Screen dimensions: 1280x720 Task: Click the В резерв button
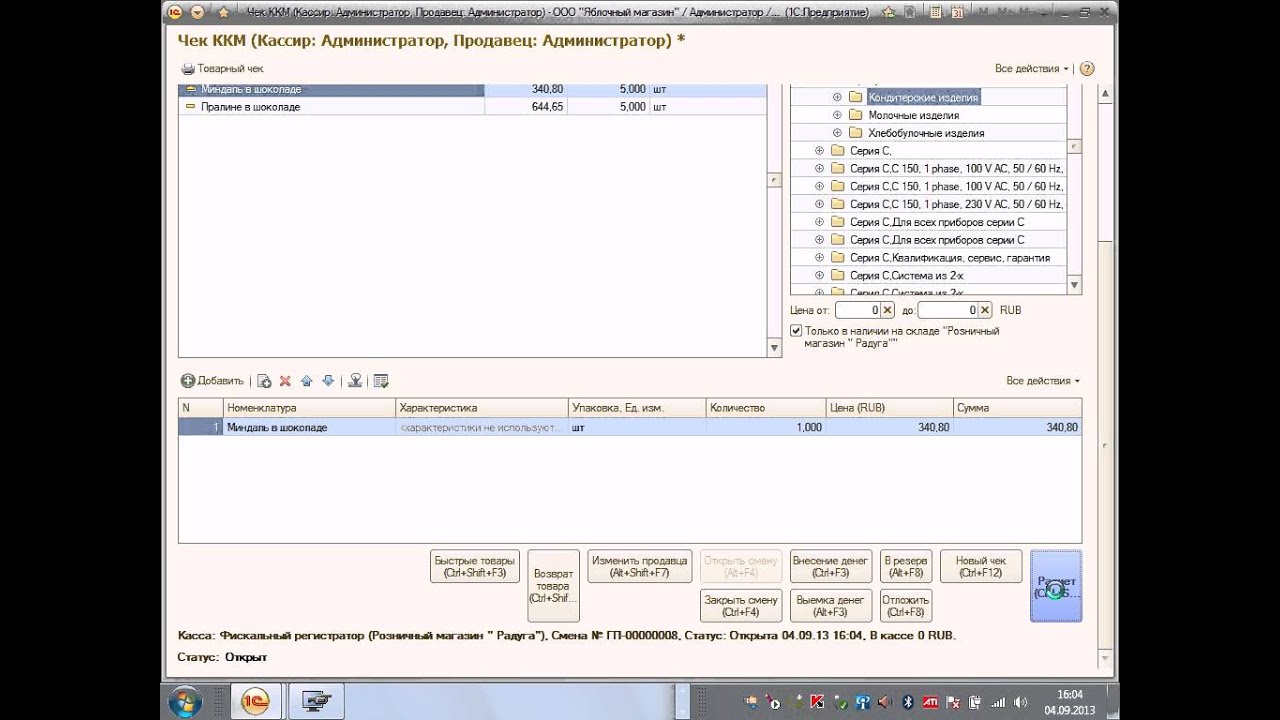click(x=906, y=567)
